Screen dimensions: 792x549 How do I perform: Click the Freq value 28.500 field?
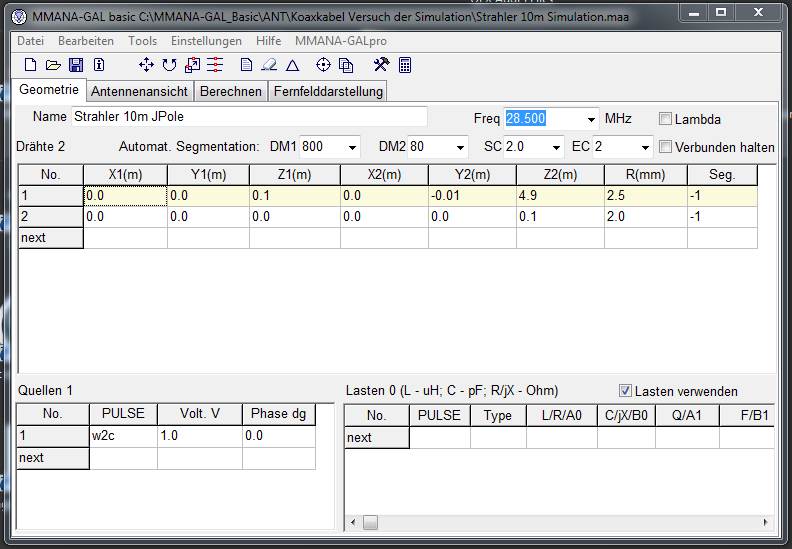(544, 119)
